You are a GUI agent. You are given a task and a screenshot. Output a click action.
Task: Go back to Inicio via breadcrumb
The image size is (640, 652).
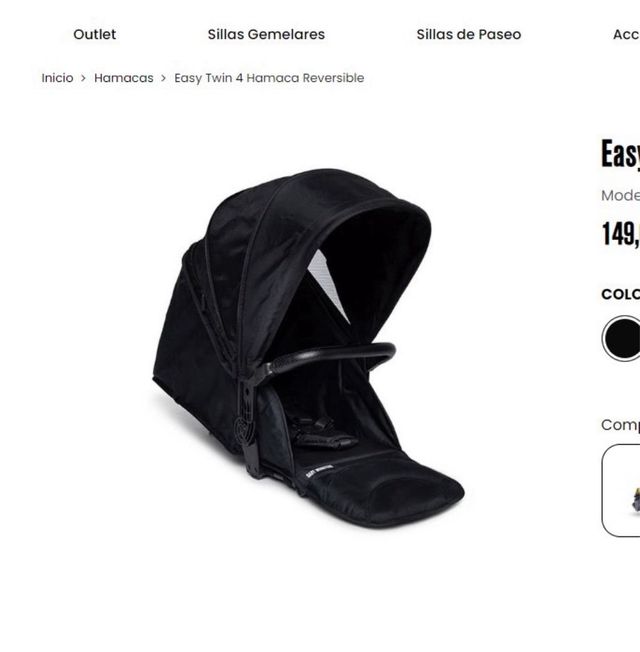click(x=57, y=78)
